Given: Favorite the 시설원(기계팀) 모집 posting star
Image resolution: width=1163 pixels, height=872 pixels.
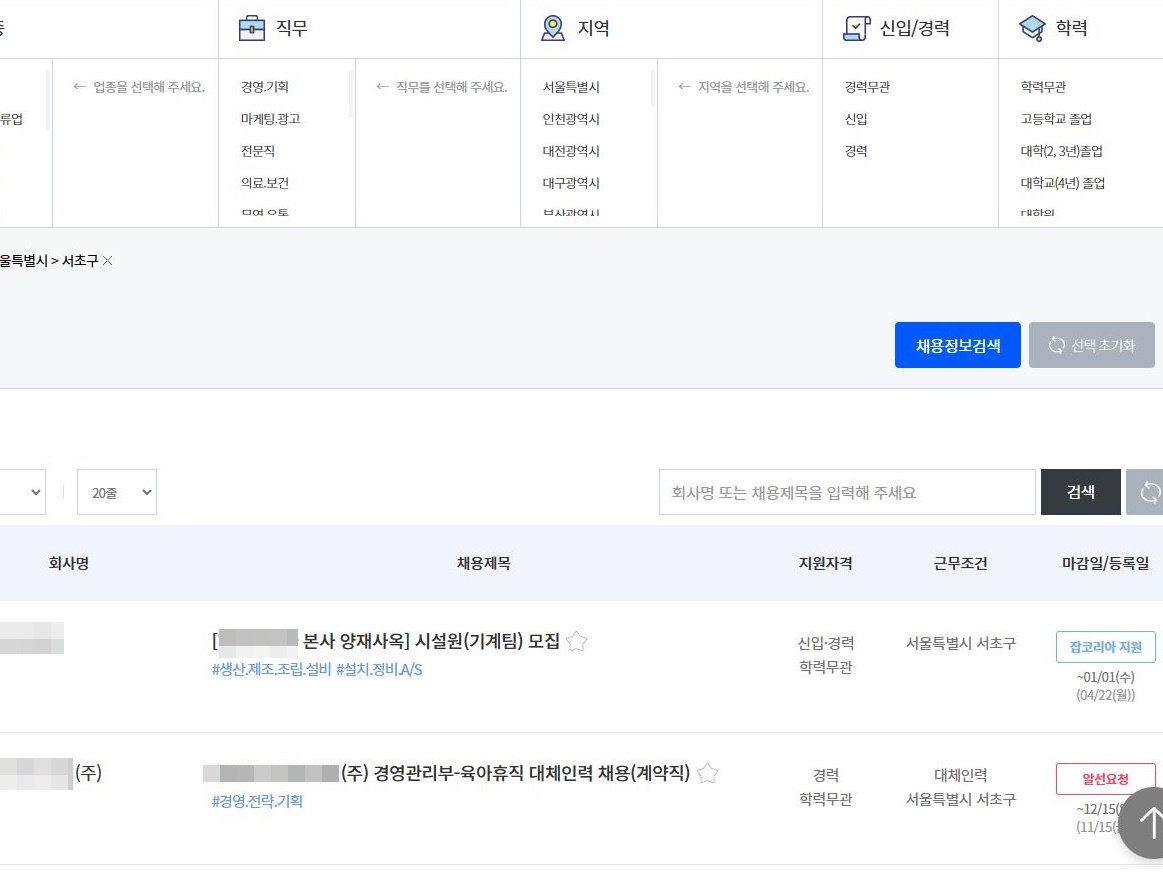Looking at the screenshot, I should pyautogui.click(x=576, y=641).
